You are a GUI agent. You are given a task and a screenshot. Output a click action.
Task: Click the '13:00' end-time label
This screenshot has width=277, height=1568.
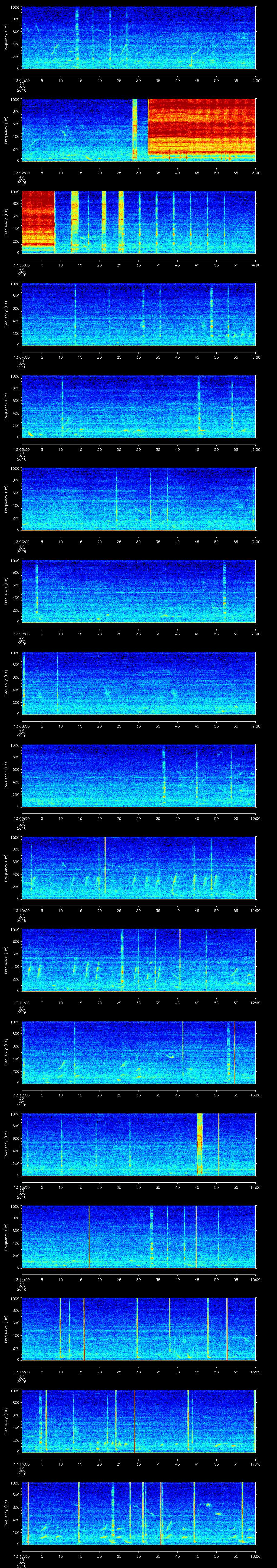255,1095
